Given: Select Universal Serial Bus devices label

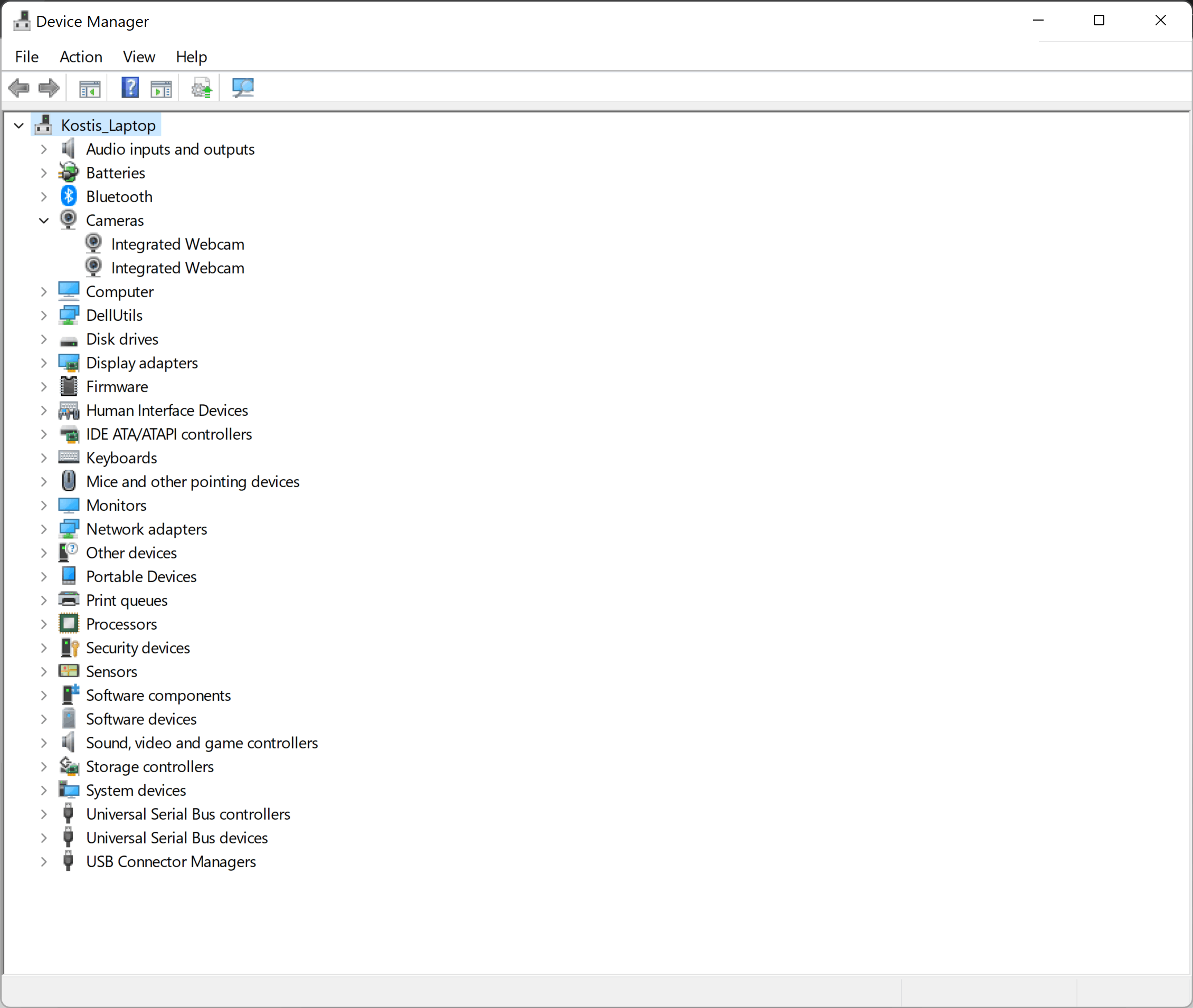Looking at the screenshot, I should 177,838.
